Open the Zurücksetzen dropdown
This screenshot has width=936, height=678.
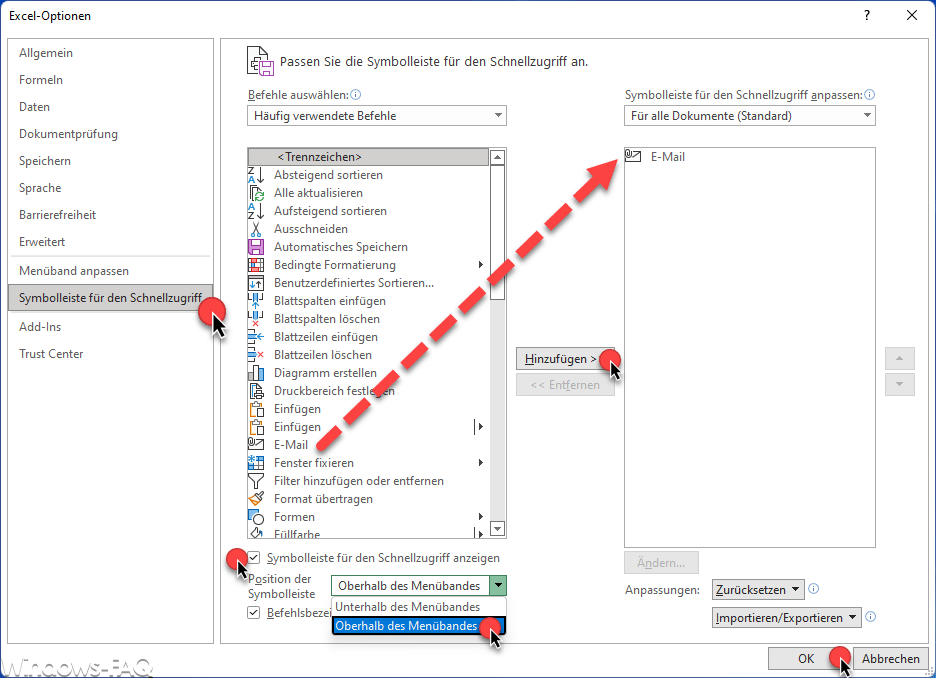click(758, 590)
